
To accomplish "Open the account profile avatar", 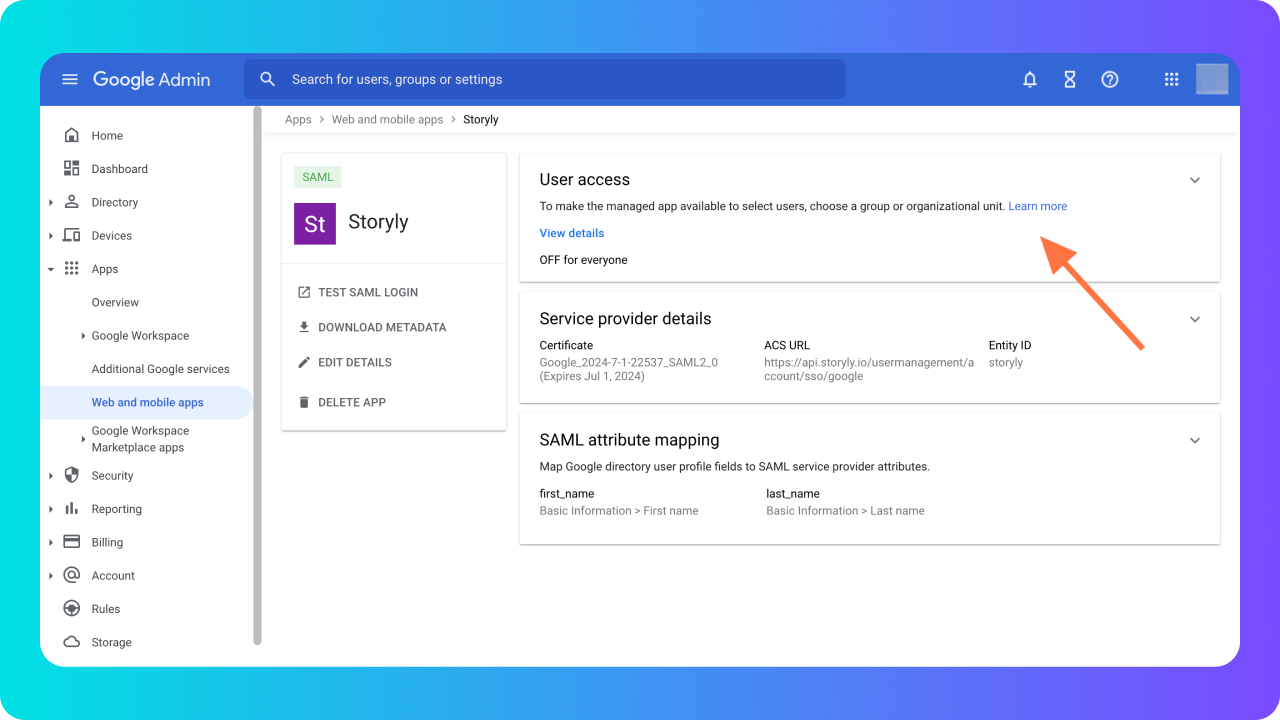I will (x=1212, y=79).
